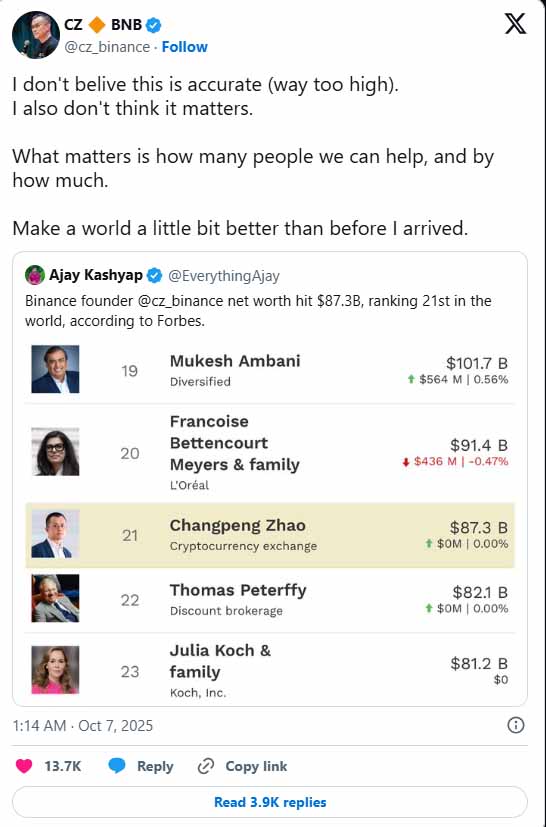Viewport: 546px width, 827px height.
Task: Click Mukesh Ambani's photo
Action: (55, 369)
